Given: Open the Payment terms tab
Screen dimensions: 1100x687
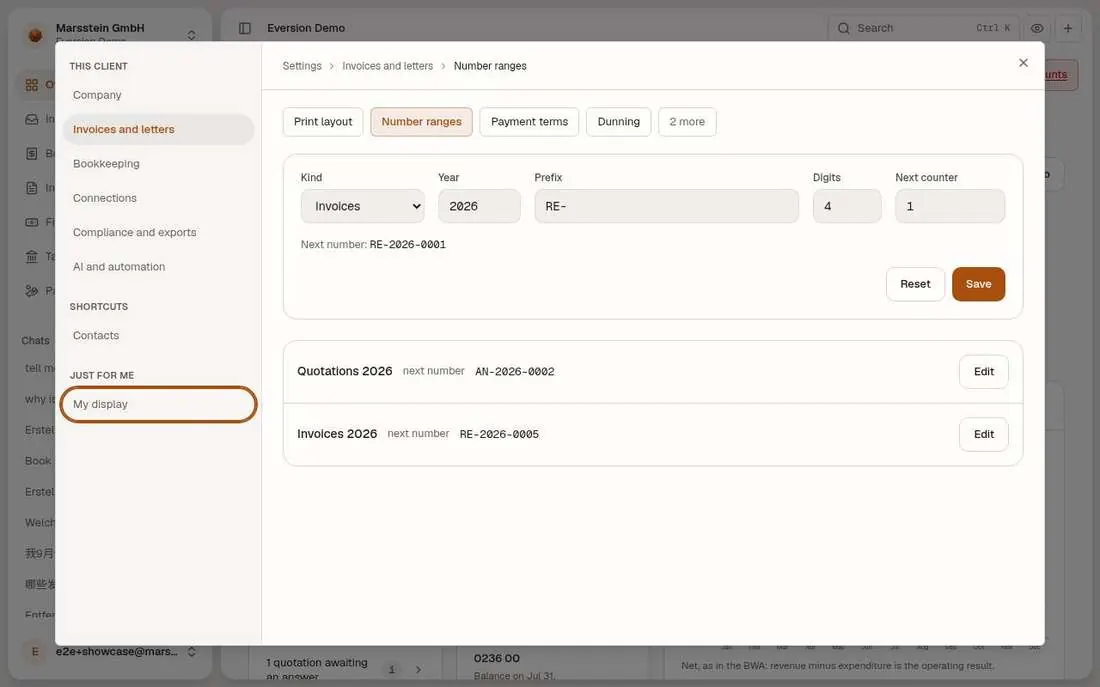Looking at the screenshot, I should coord(529,121).
